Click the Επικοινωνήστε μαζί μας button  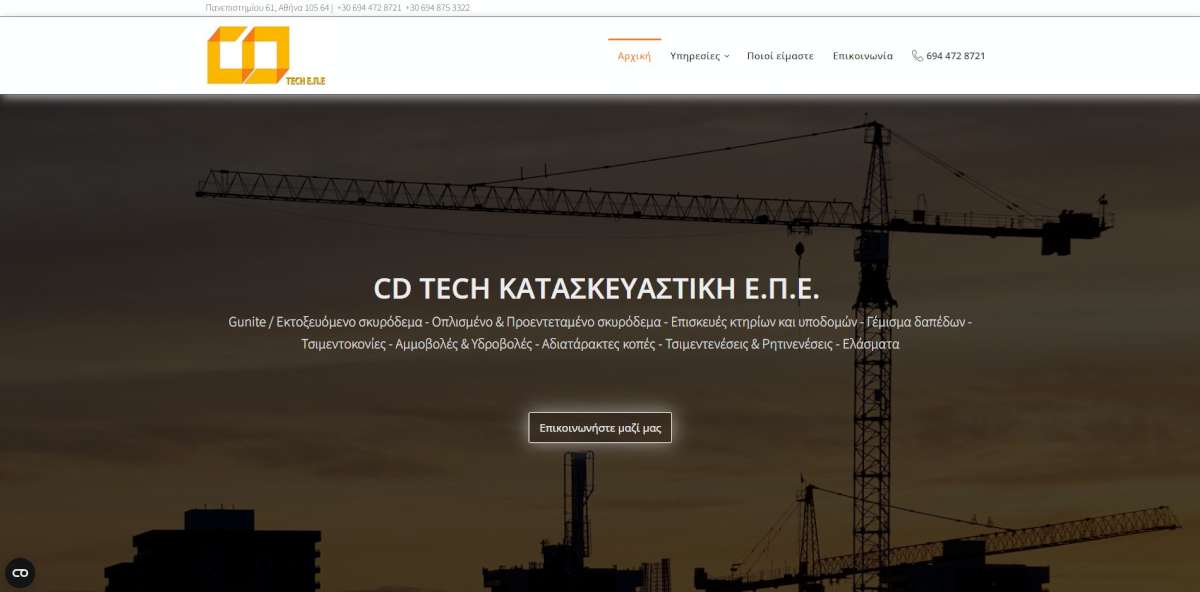599,427
